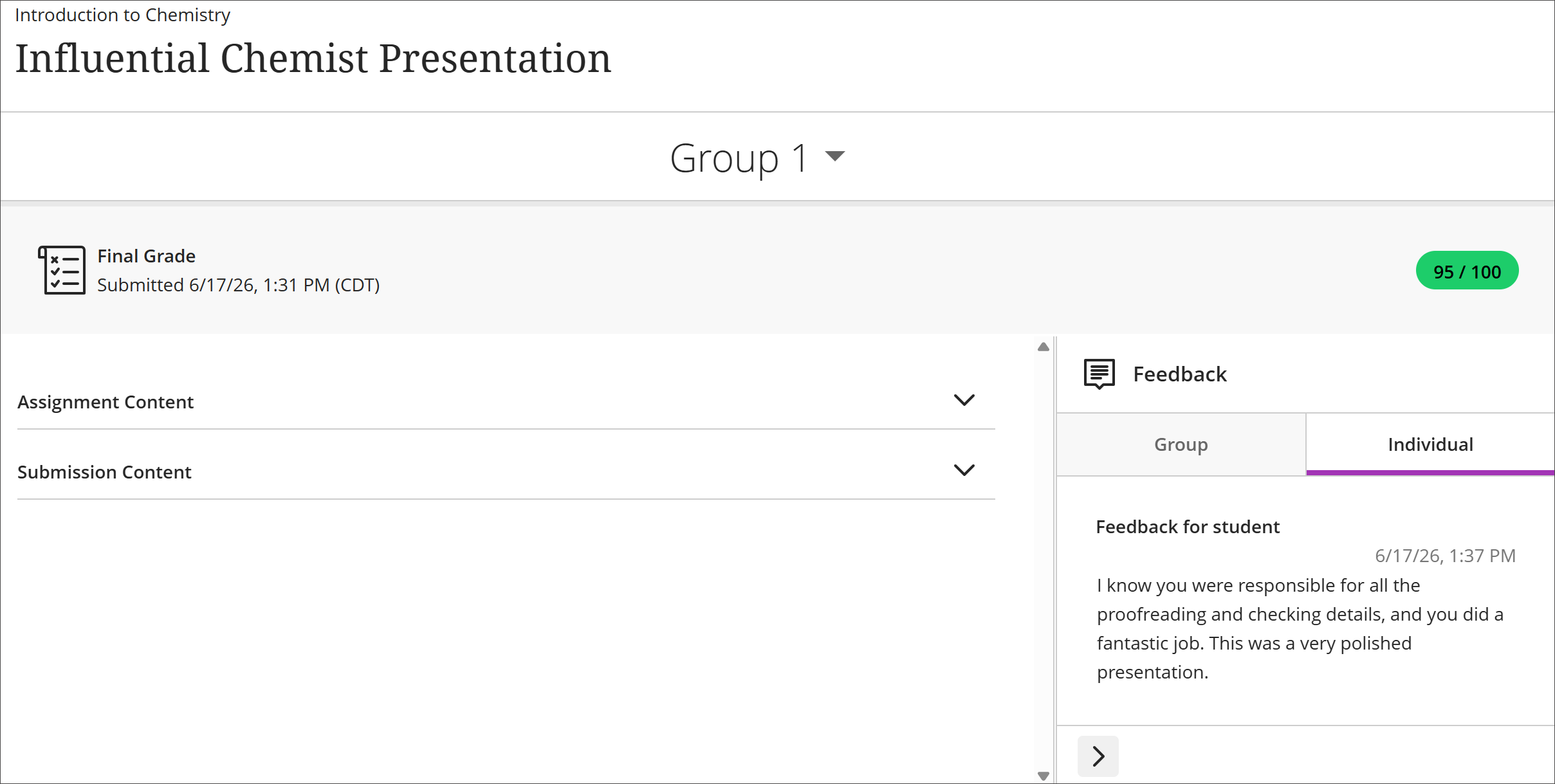
Task: Click the scrollbar down arrow
Action: tap(1044, 776)
